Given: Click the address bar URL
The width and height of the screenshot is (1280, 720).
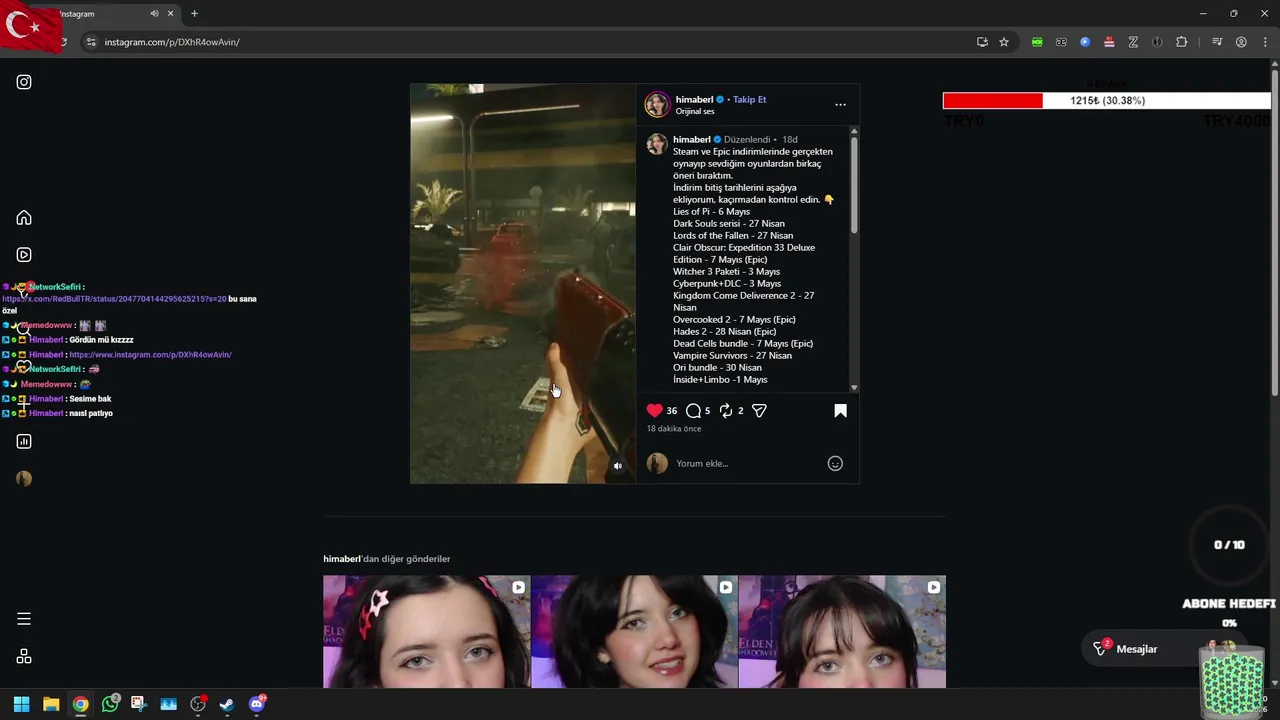Looking at the screenshot, I should (172, 42).
